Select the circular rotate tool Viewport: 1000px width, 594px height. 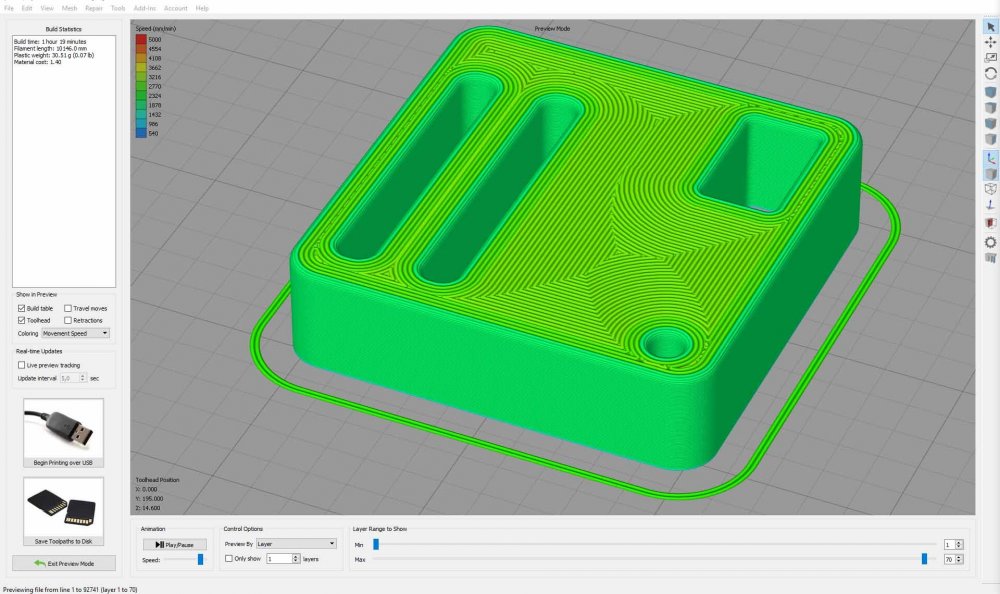990,74
